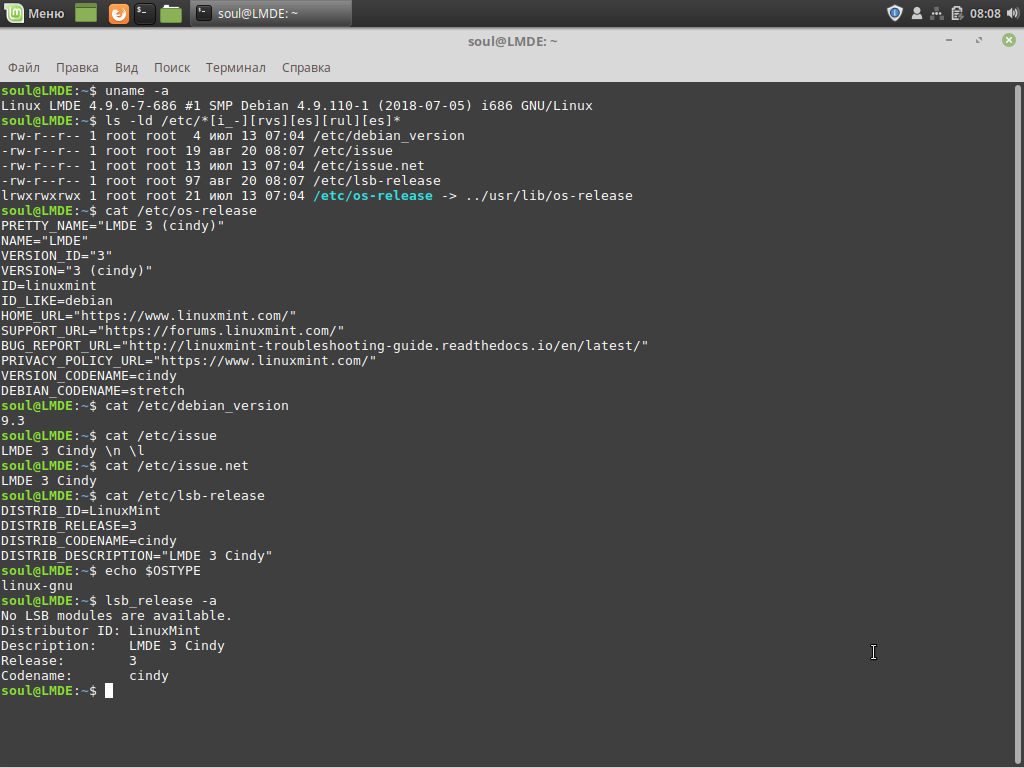1024x768 pixels.
Task: Click the line DISTRIB_ID=LinuxMint
Action: click(80, 511)
